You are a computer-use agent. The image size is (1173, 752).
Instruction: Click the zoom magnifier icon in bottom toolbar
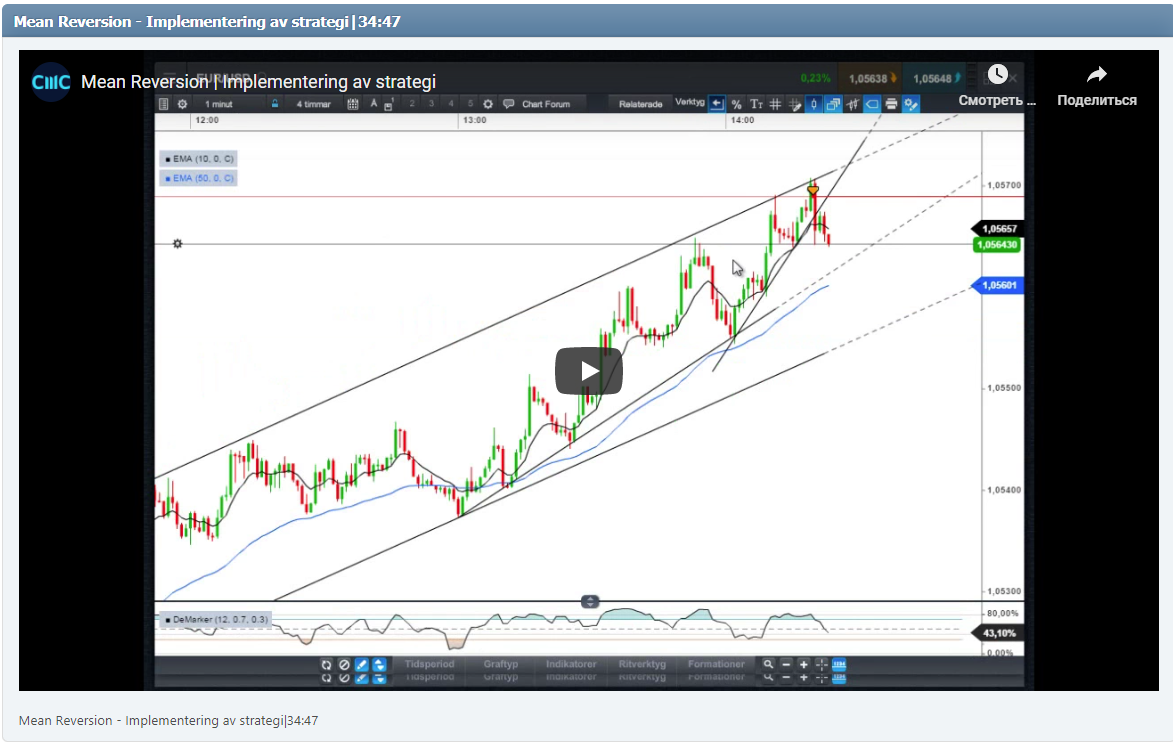click(768, 663)
